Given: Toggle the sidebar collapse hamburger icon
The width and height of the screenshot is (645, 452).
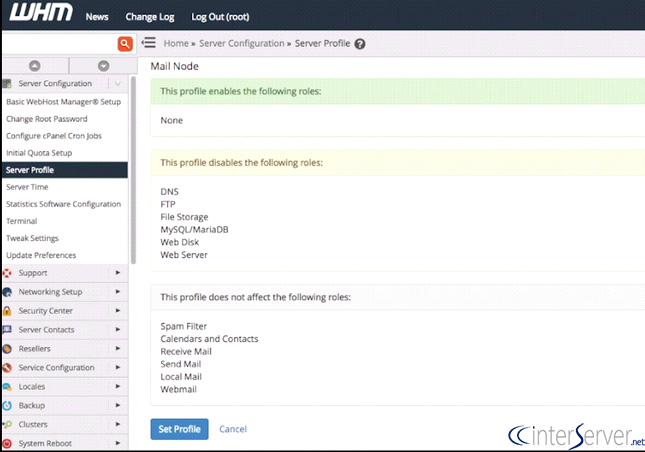Looking at the screenshot, I should [x=148, y=42].
